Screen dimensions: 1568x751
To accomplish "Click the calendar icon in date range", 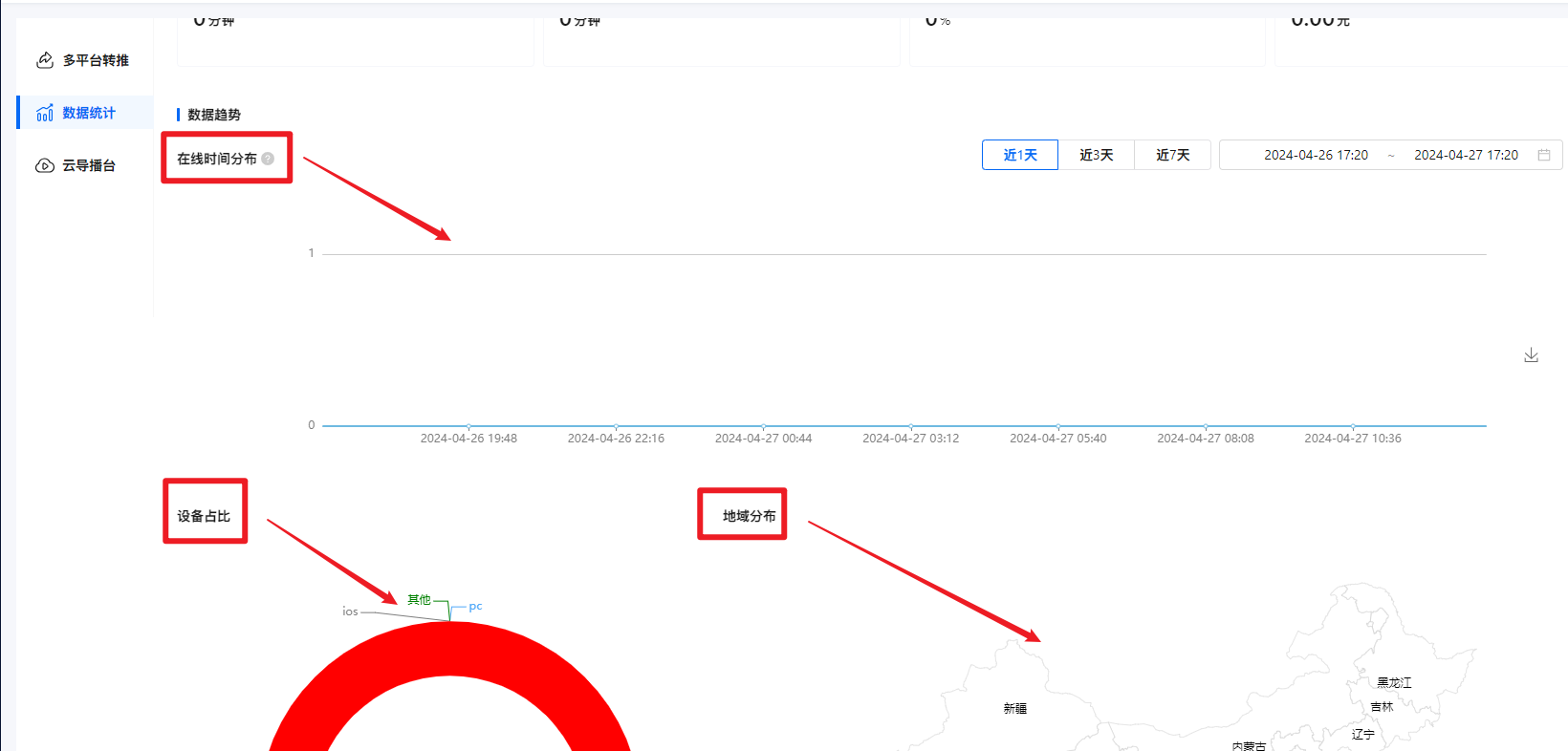I will coord(1543,155).
